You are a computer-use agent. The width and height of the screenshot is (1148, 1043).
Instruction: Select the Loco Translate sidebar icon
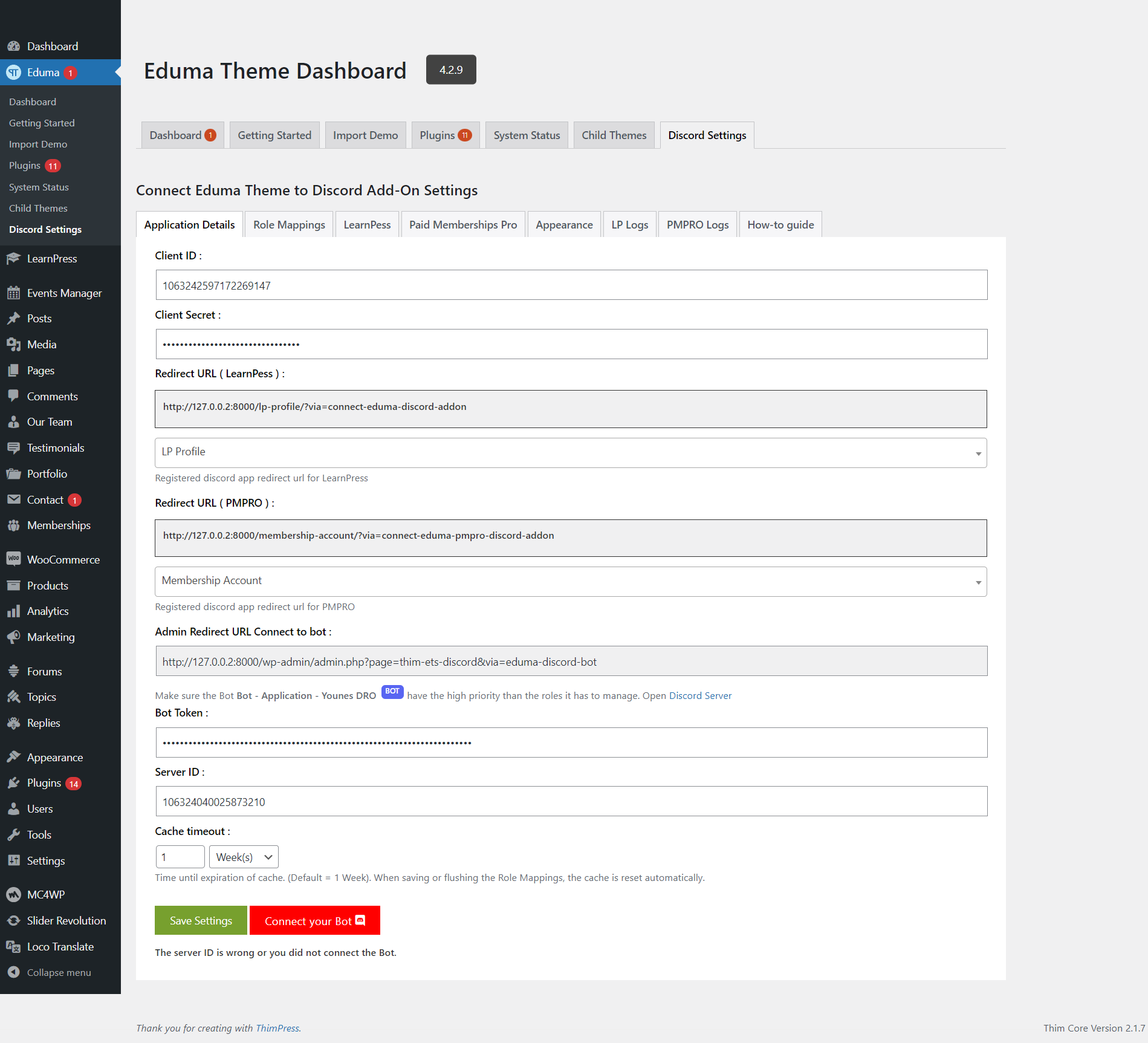[15, 946]
